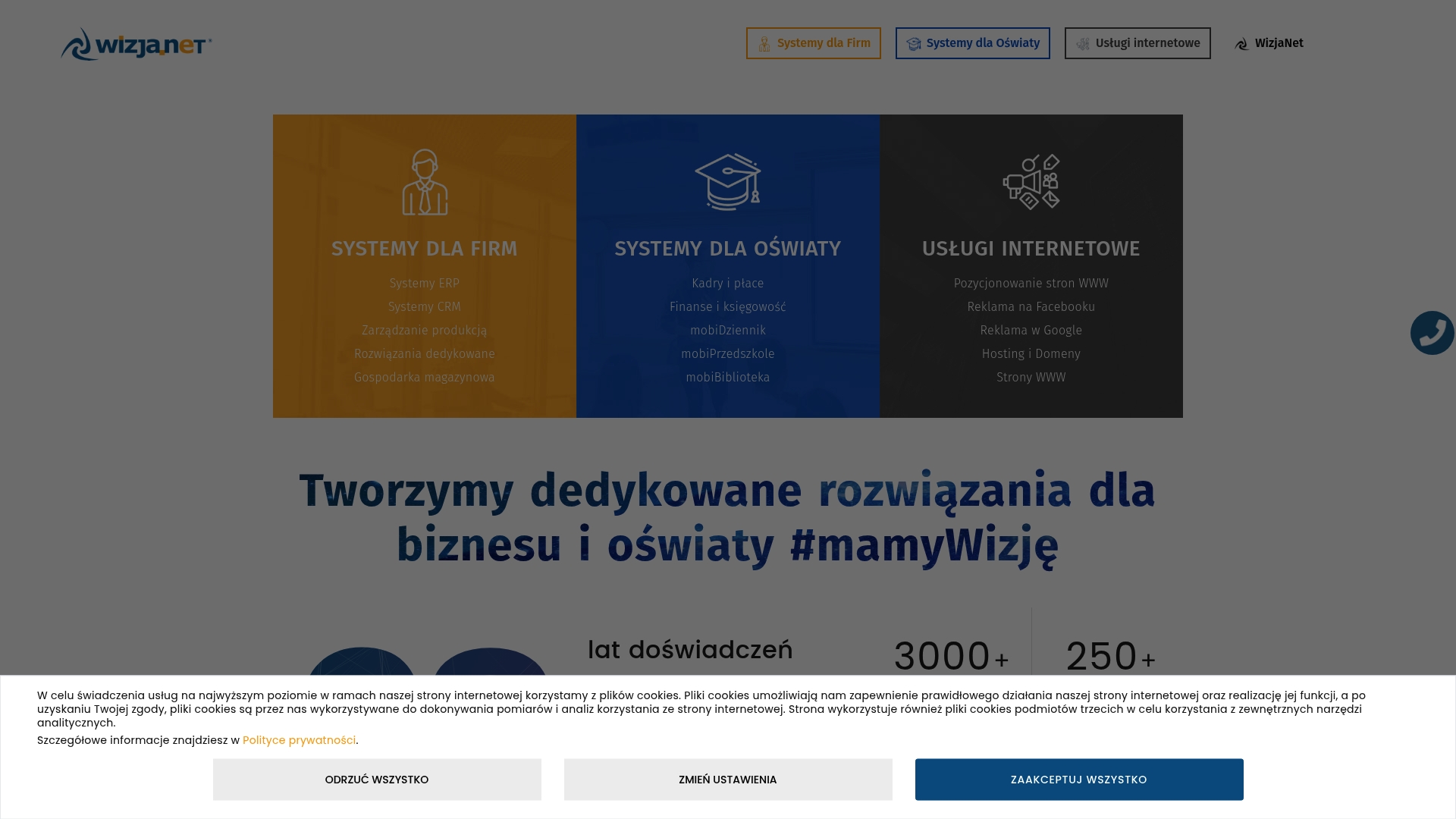The width and height of the screenshot is (1456, 819).
Task: Open Systemy ERP link
Action: [x=425, y=284]
